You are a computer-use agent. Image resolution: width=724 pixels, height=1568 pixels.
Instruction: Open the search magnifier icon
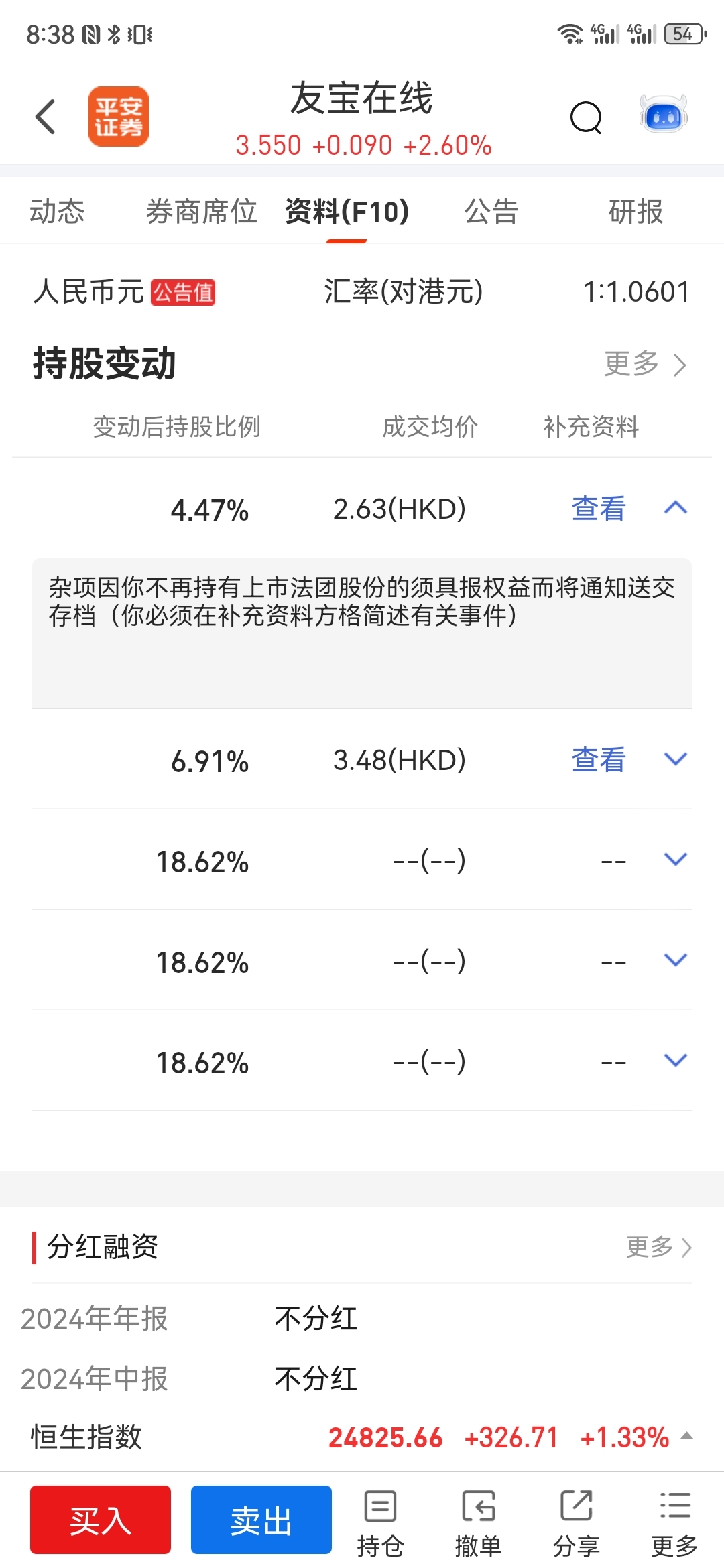(586, 118)
